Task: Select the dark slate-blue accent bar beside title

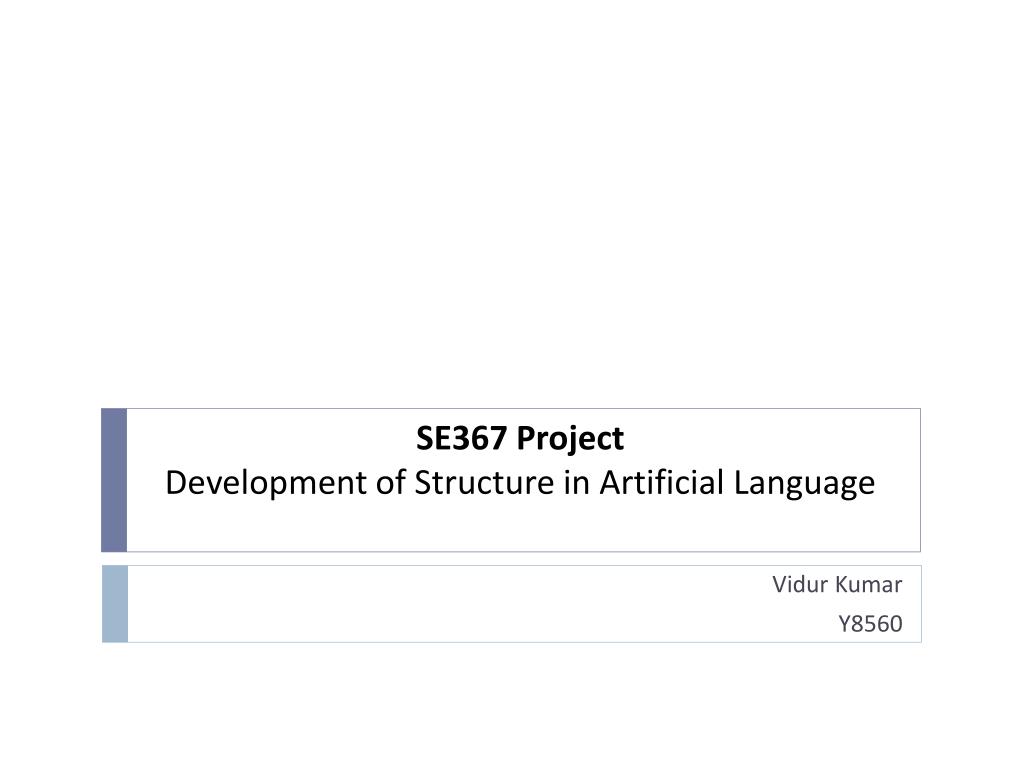Action: pyautogui.click(x=114, y=480)
